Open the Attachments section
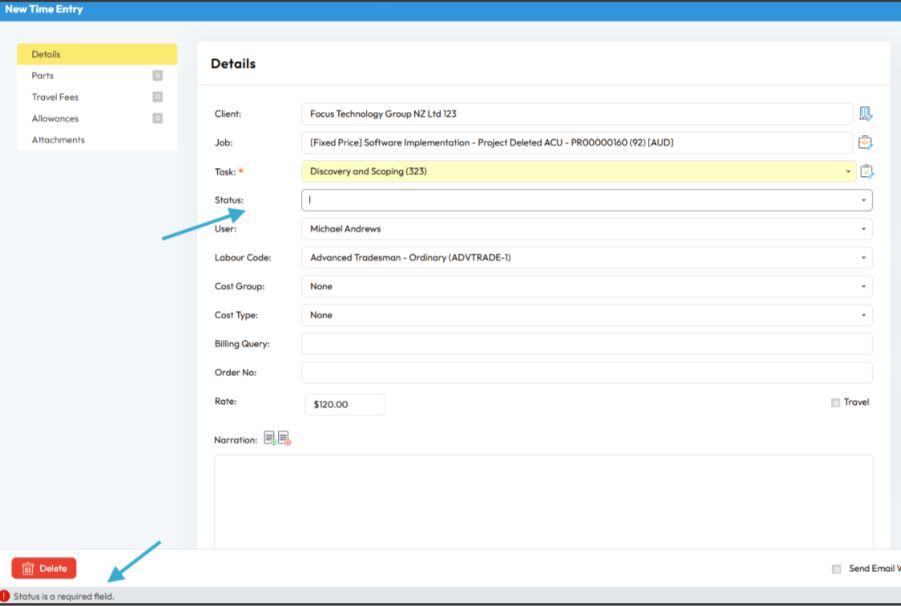Screen dimensions: 901x606 tap(58, 140)
